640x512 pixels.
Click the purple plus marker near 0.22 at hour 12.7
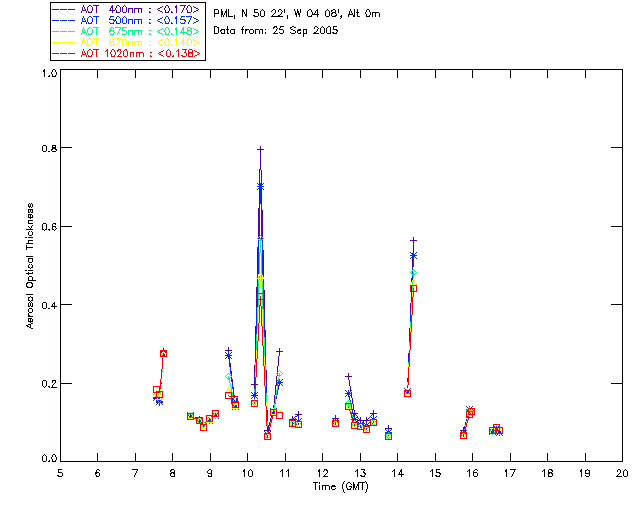click(348, 376)
